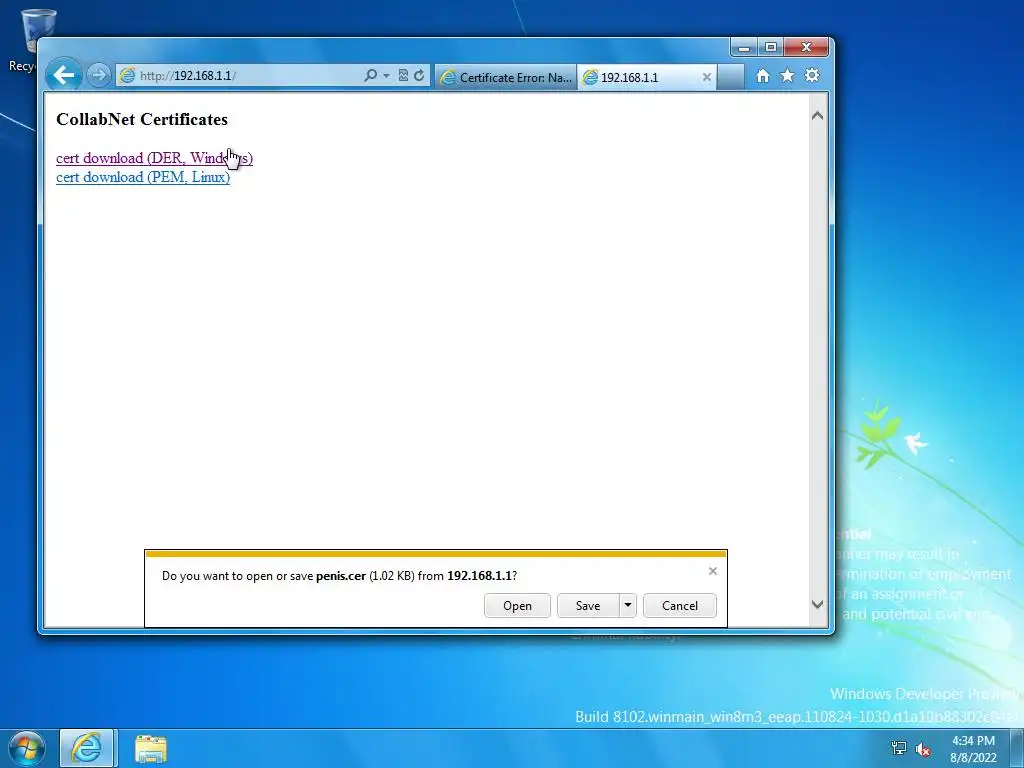Go back with the browser Back arrow
The height and width of the screenshot is (768, 1024).
(63, 76)
